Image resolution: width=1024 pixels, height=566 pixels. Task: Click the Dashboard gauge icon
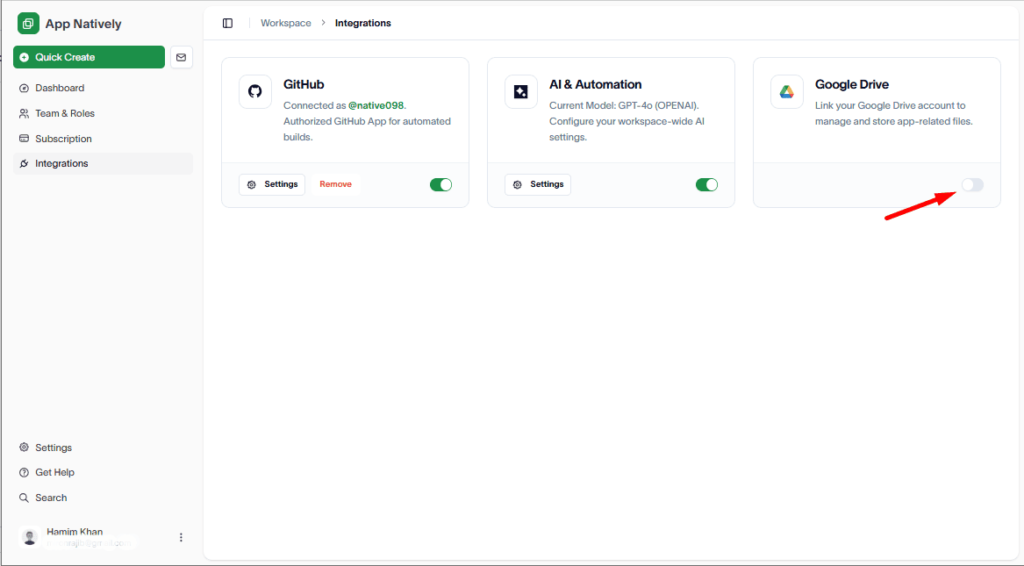(24, 88)
